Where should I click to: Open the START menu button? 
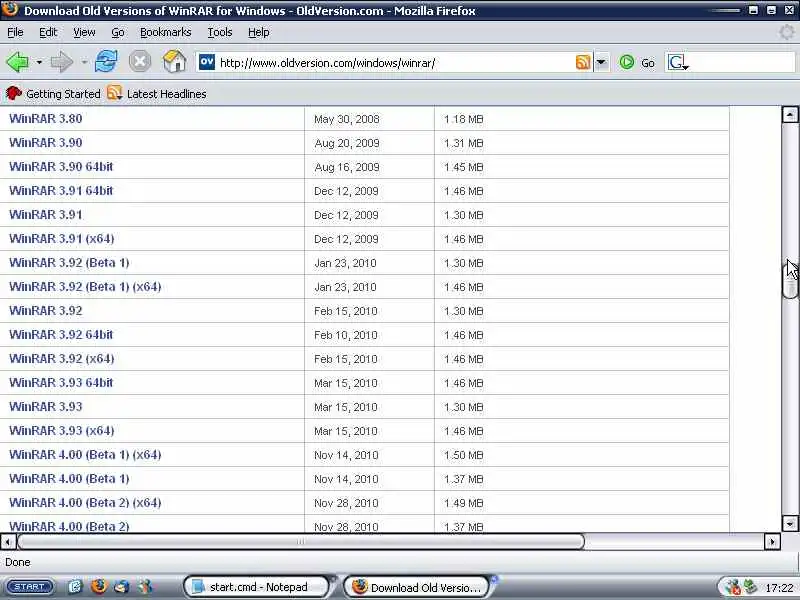click(x=30, y=587)
